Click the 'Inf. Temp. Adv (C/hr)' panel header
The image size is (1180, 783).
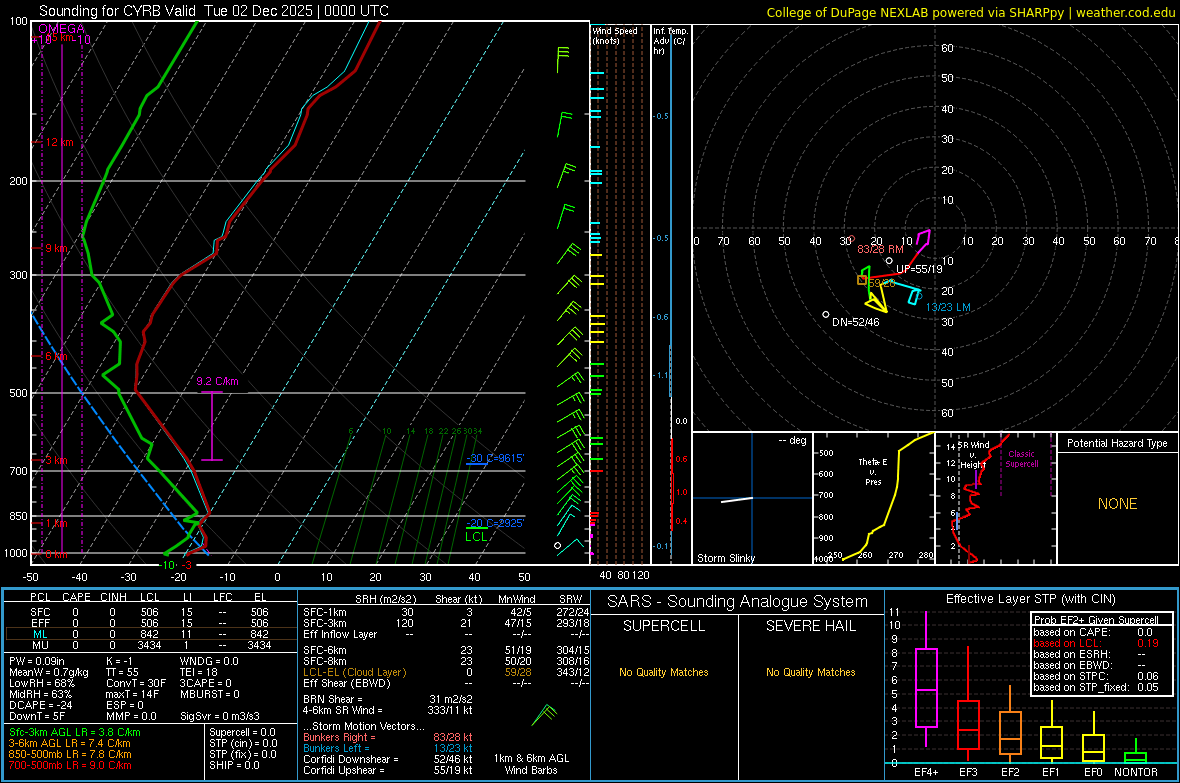coord(670,41)
